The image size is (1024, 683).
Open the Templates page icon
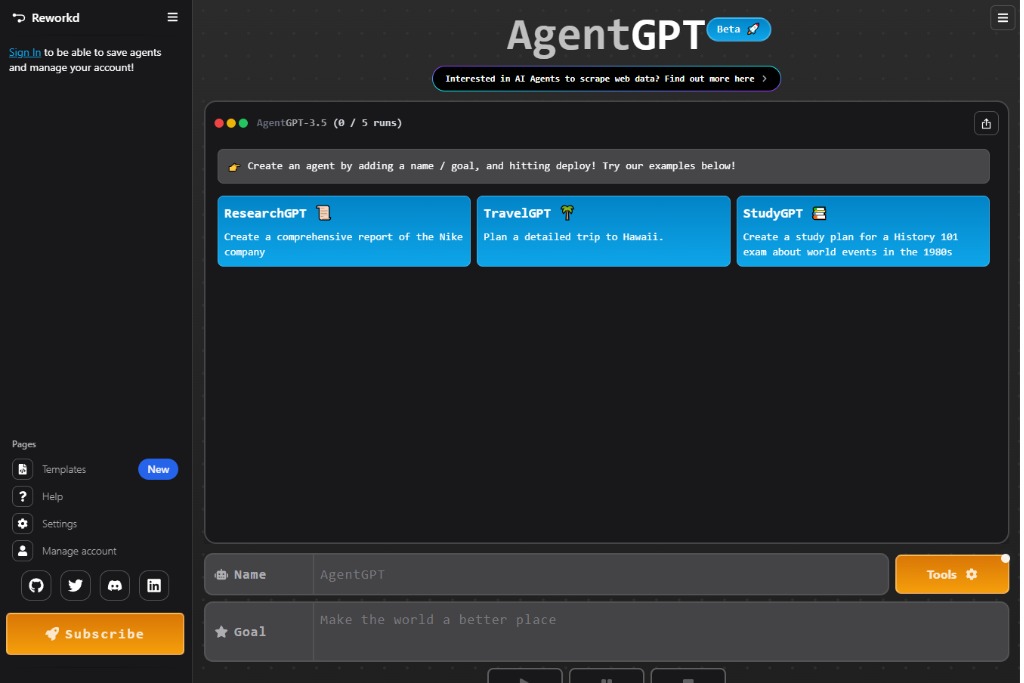click(x=22, y=469)
